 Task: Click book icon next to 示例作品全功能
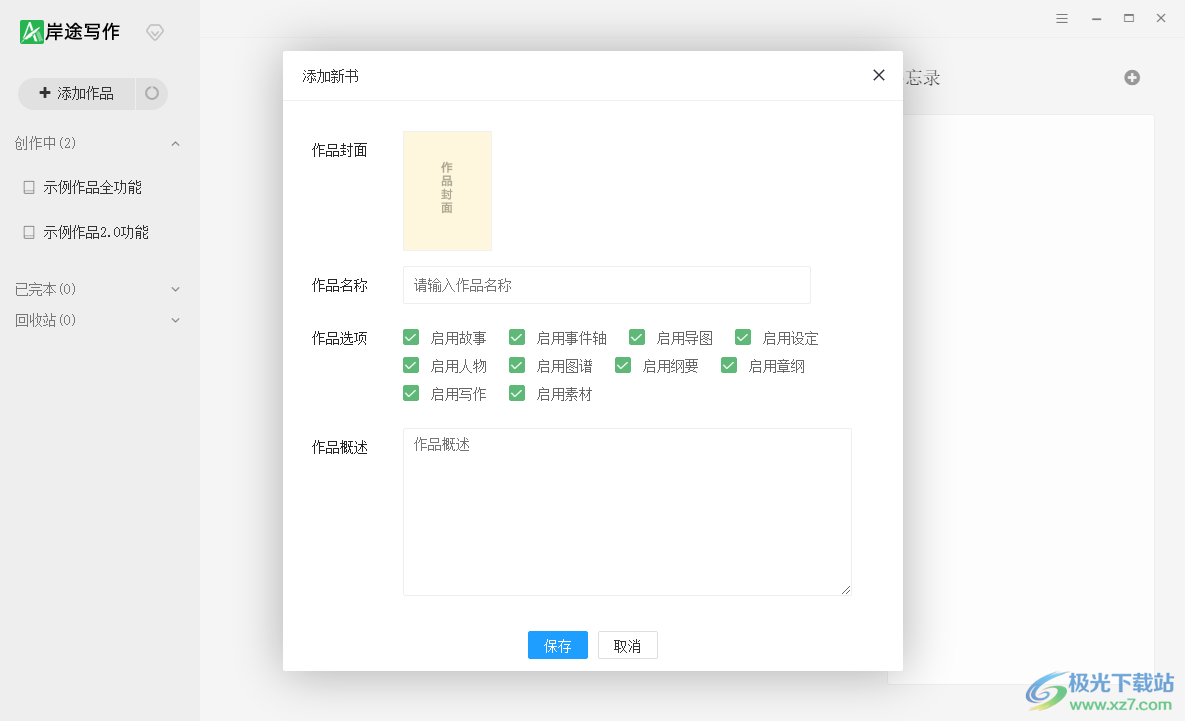(x=29, y=187)
